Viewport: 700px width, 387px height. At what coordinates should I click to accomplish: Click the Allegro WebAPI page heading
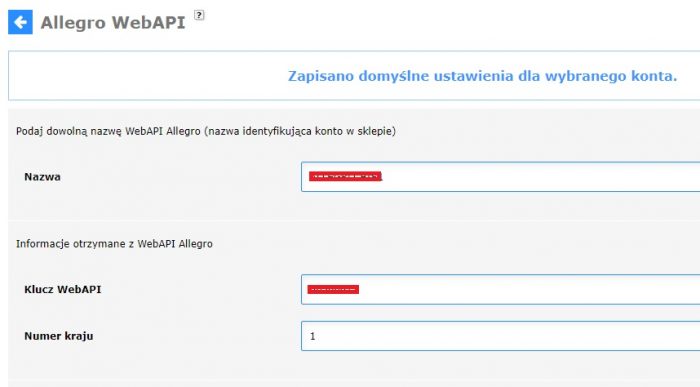tap(113, 22)
